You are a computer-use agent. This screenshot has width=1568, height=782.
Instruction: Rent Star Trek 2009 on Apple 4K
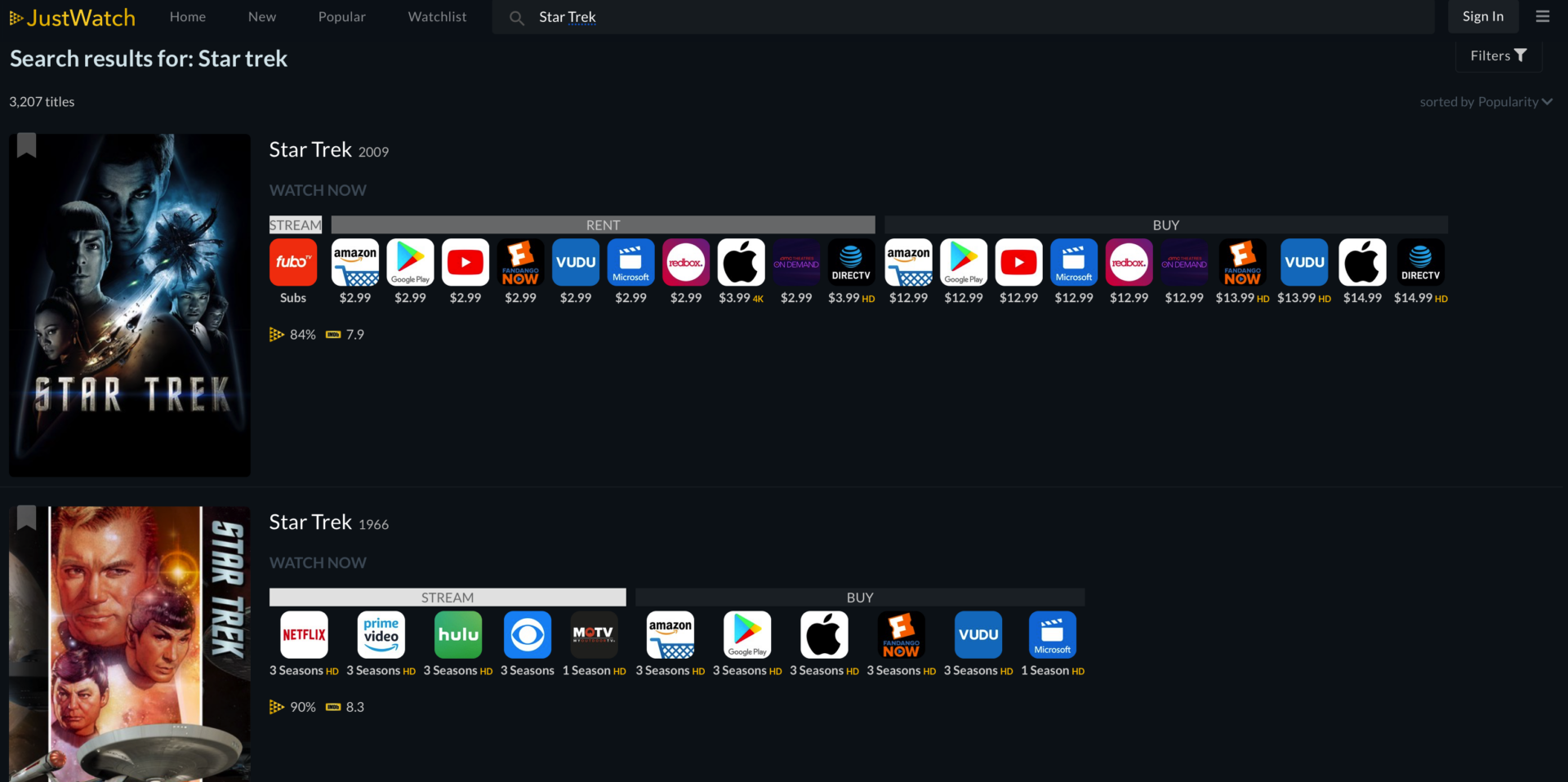pyautogui.click(x=742, y=262)
